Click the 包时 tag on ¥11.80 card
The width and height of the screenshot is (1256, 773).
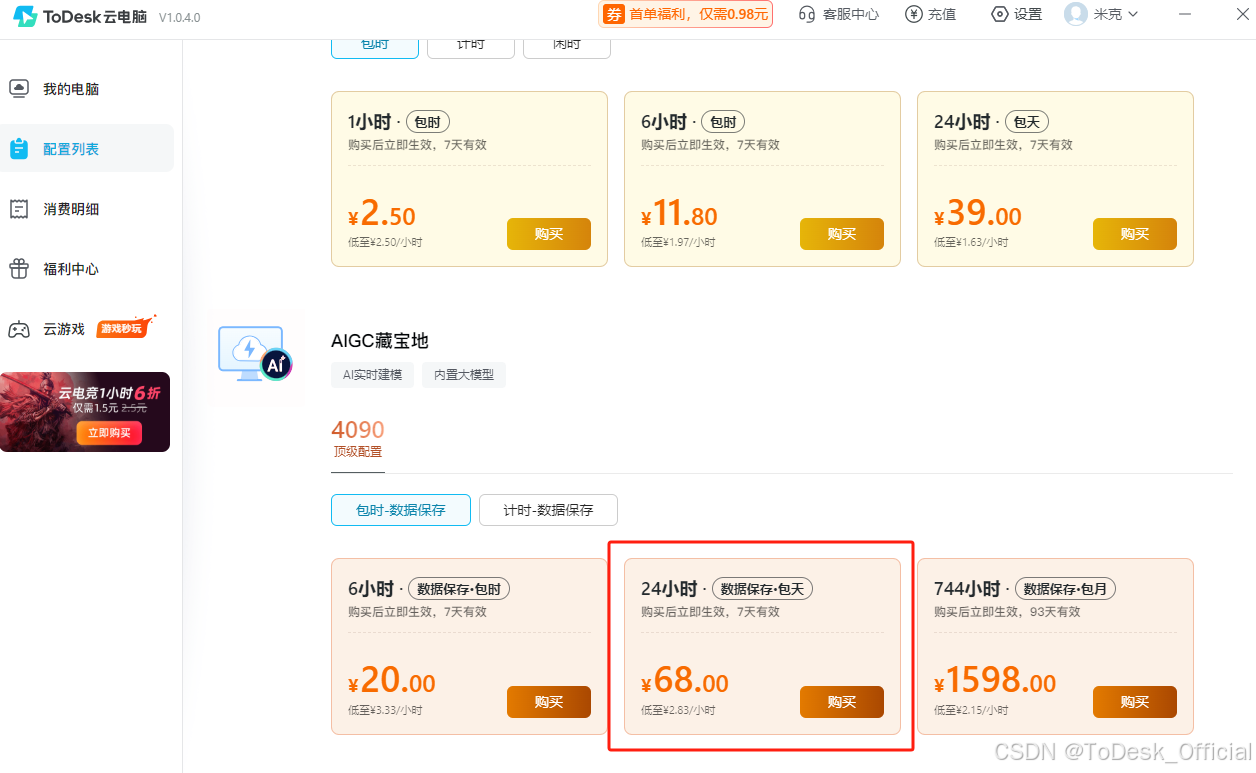[723, 122]
